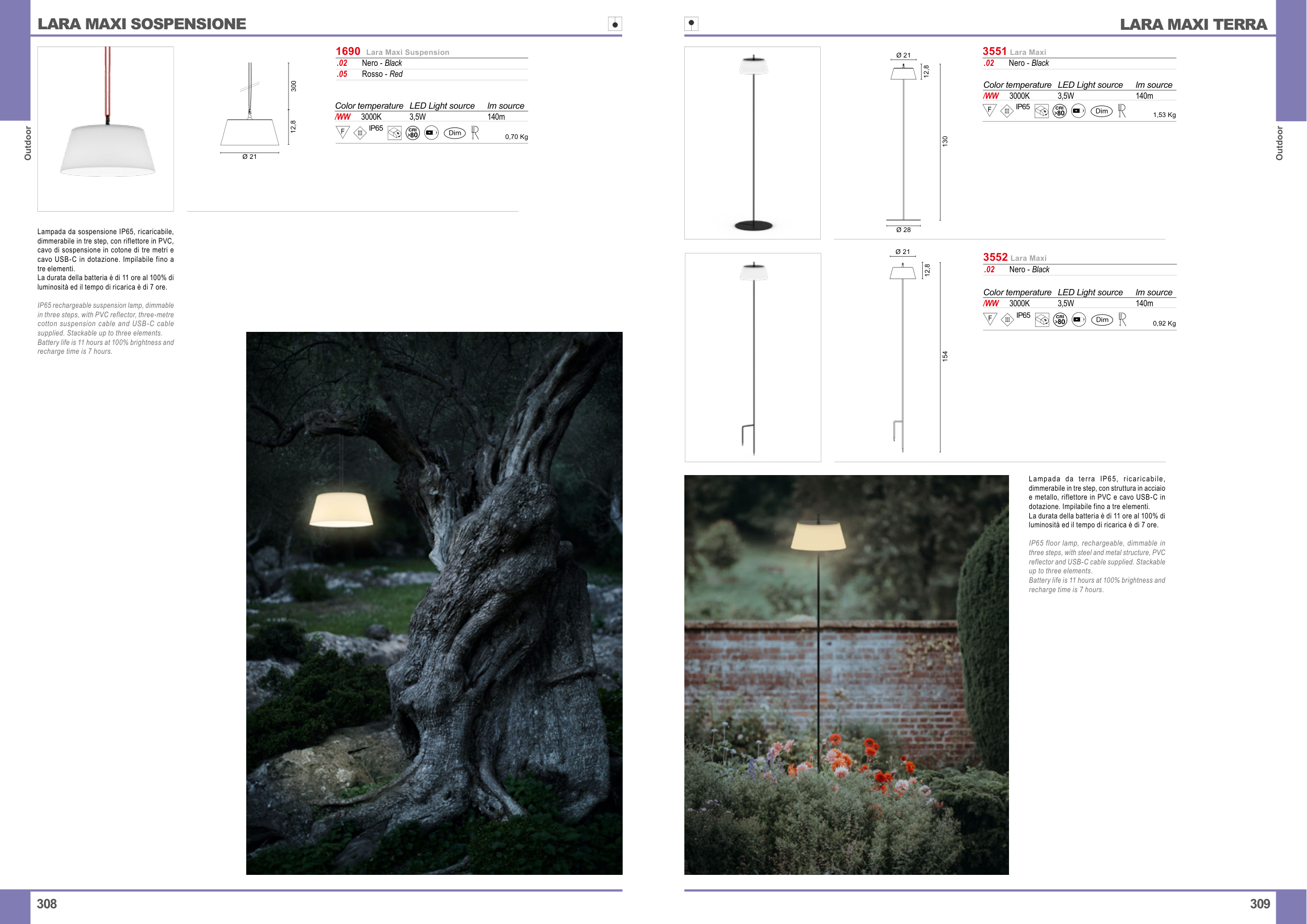Click the battery icon for product 3552
Viewport: 1307px width, 924px height.
[x=1078, y=320]
